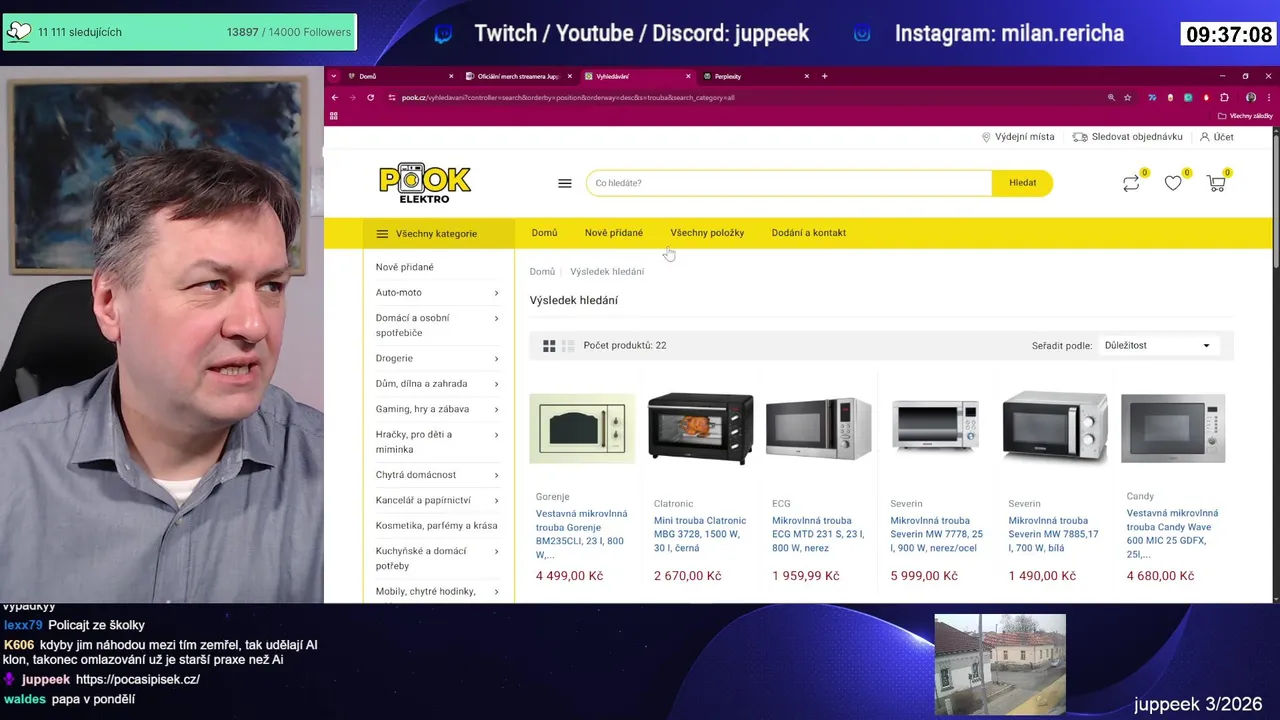
Task: Open Dodání a kontakt navigation item
Action: [809, 233]
